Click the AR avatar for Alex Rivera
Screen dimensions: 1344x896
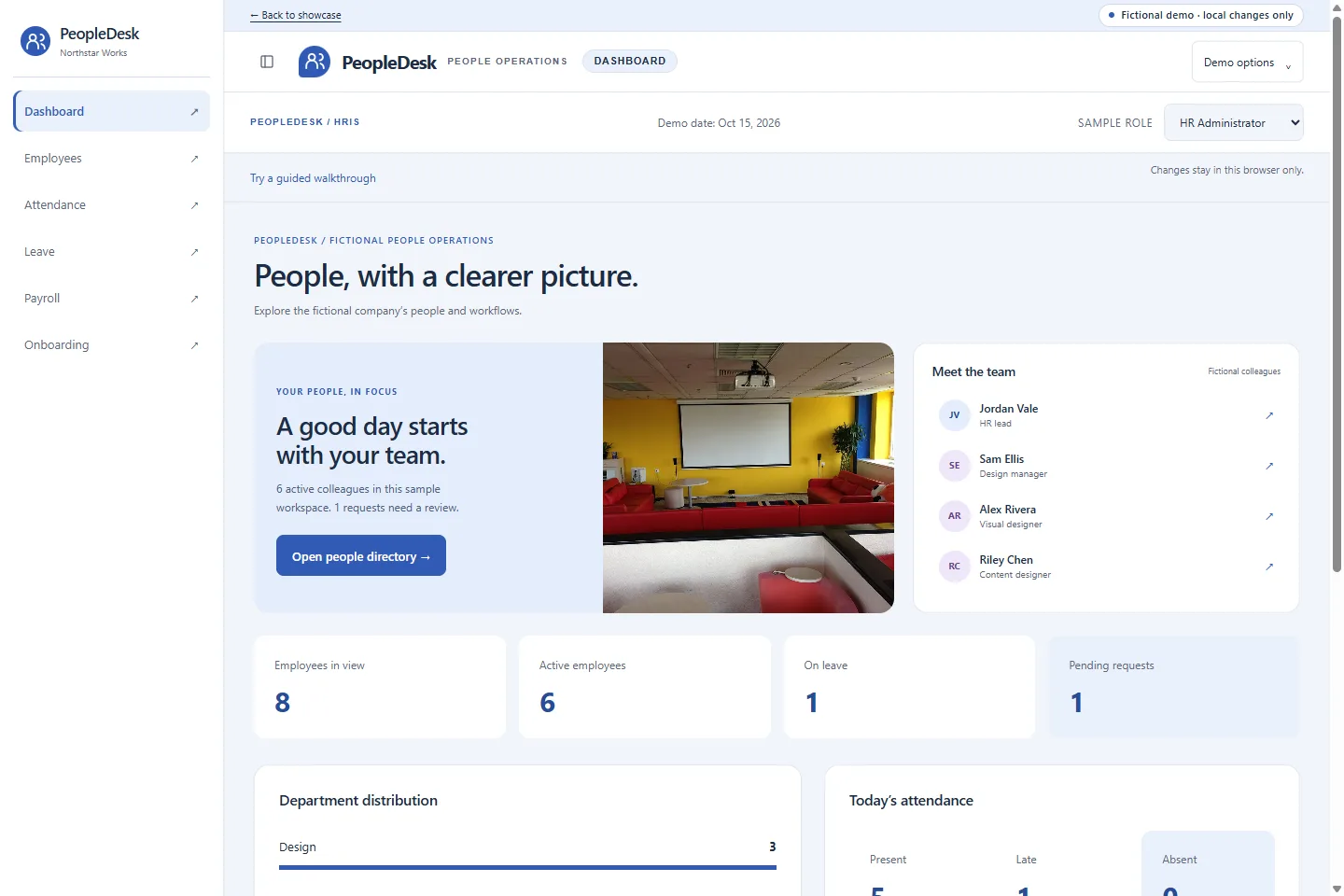[954, 516]
